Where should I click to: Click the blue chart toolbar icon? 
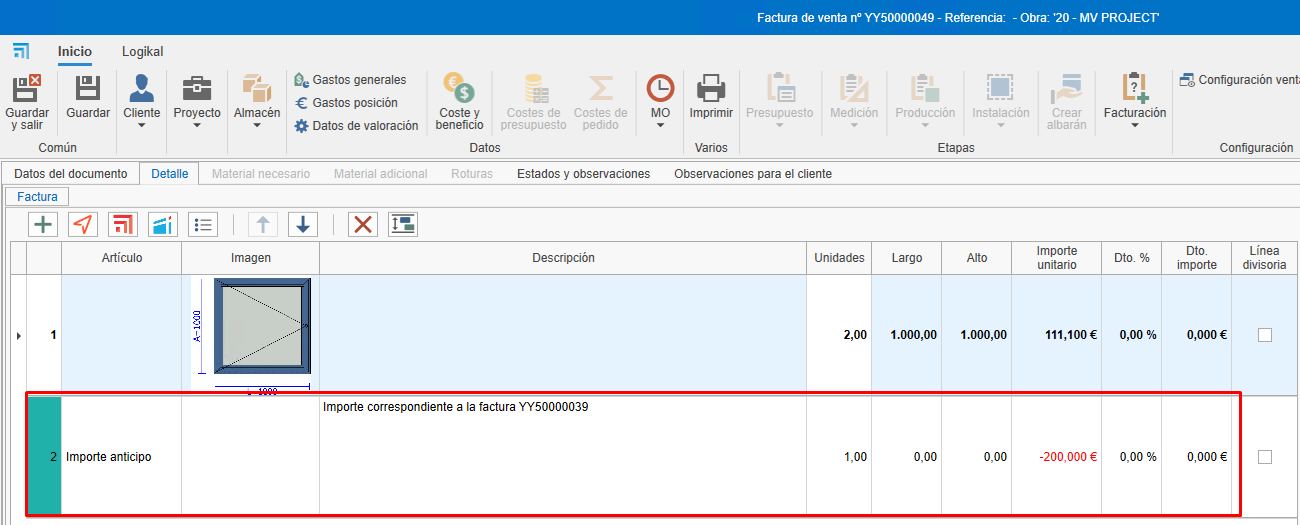pos(162,224)
